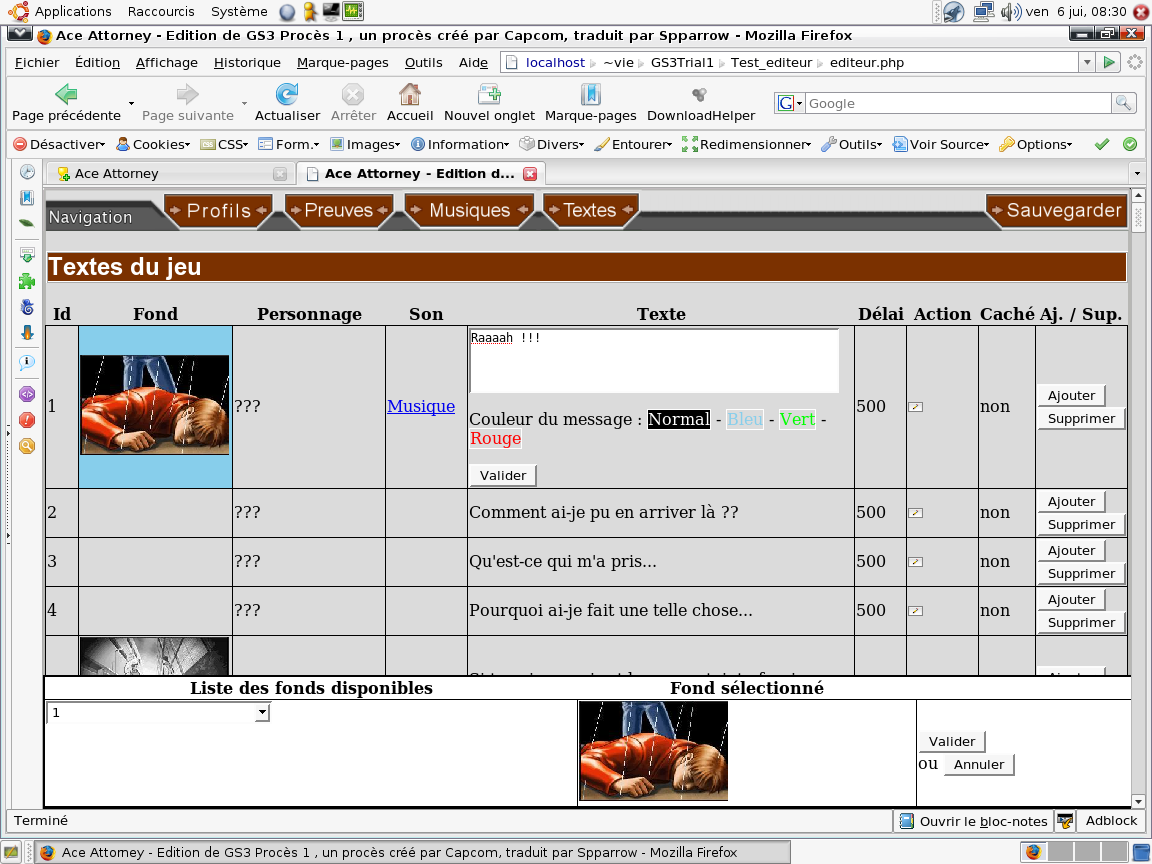Open the Historique menu
Viewport: 1152px width, 864px height.
(x=247, y=62)
